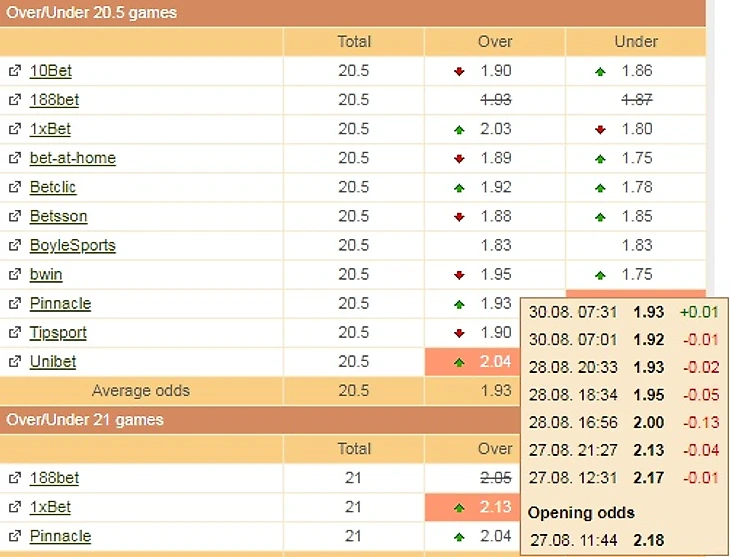Screen dimensions: 730x557
Task: Open the Betclic bookmaker link
Action: 53,187
